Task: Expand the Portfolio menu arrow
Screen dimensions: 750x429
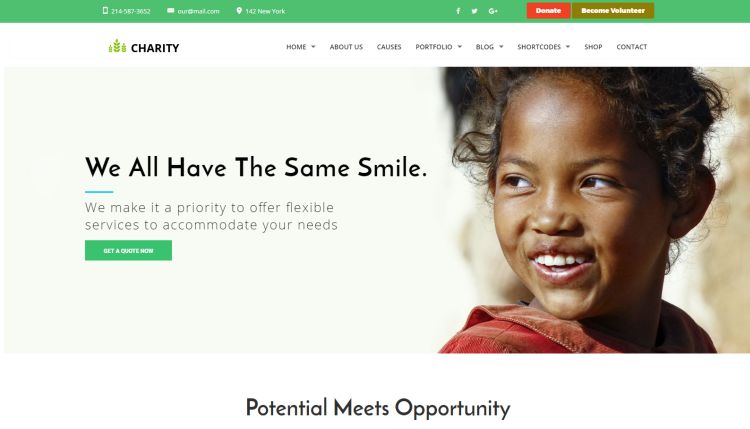Action: 460,47
